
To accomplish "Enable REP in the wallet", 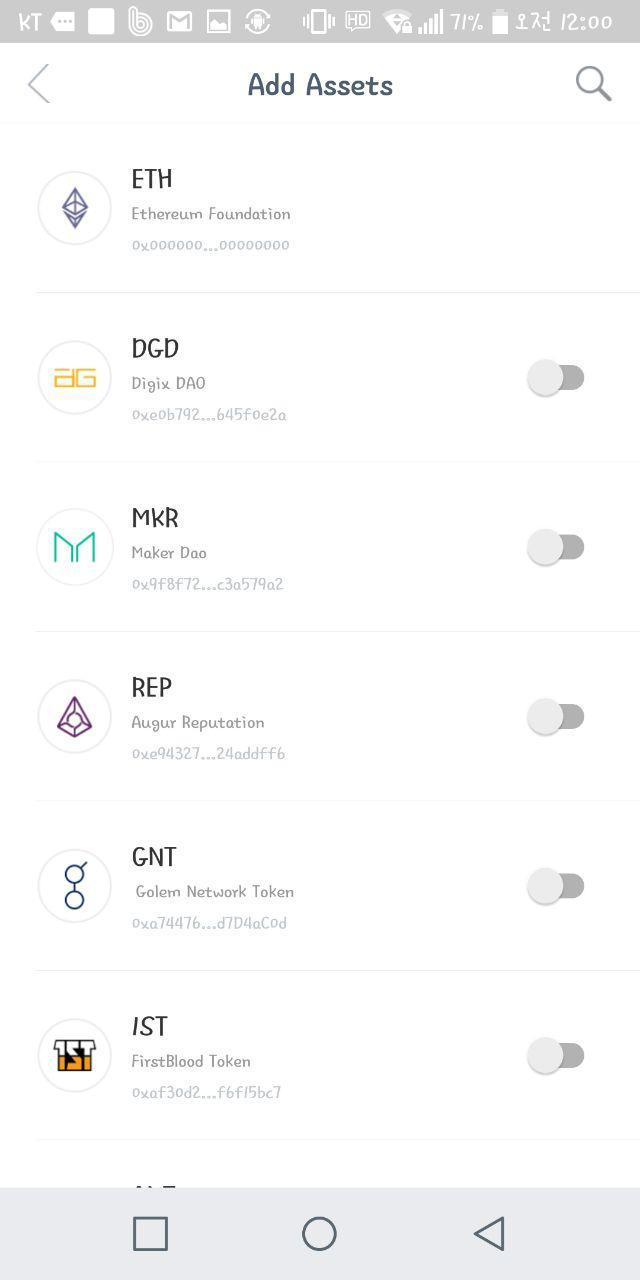I will [x=558, y=716].
